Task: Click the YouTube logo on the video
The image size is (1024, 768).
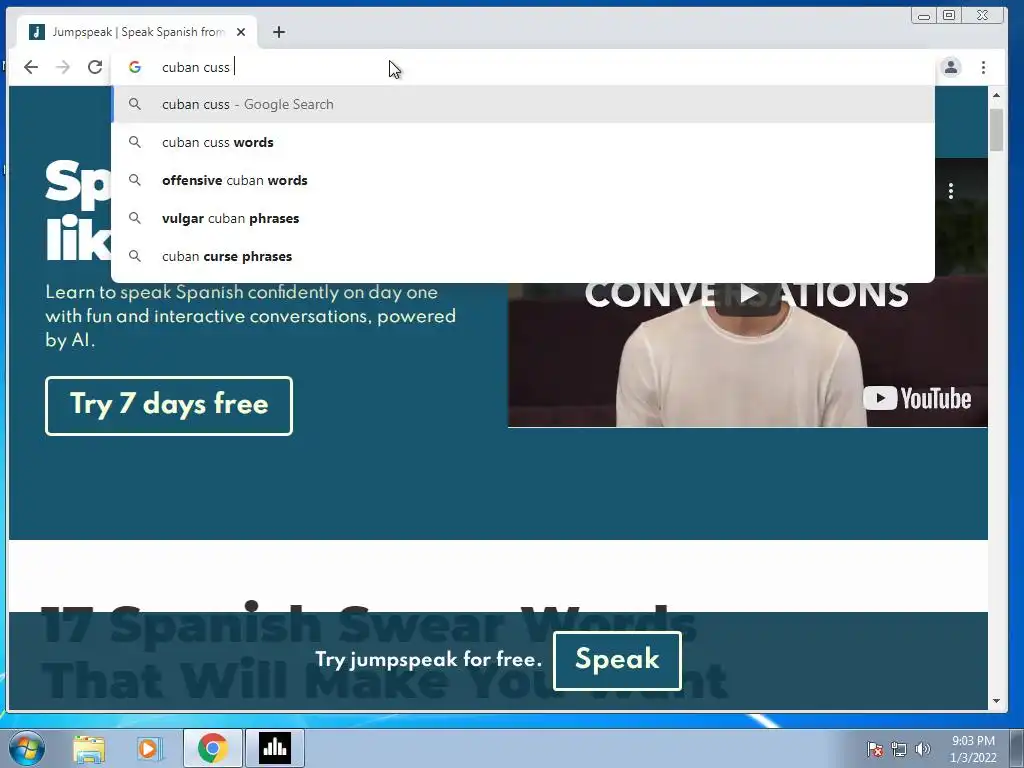Action: [918, 398]
